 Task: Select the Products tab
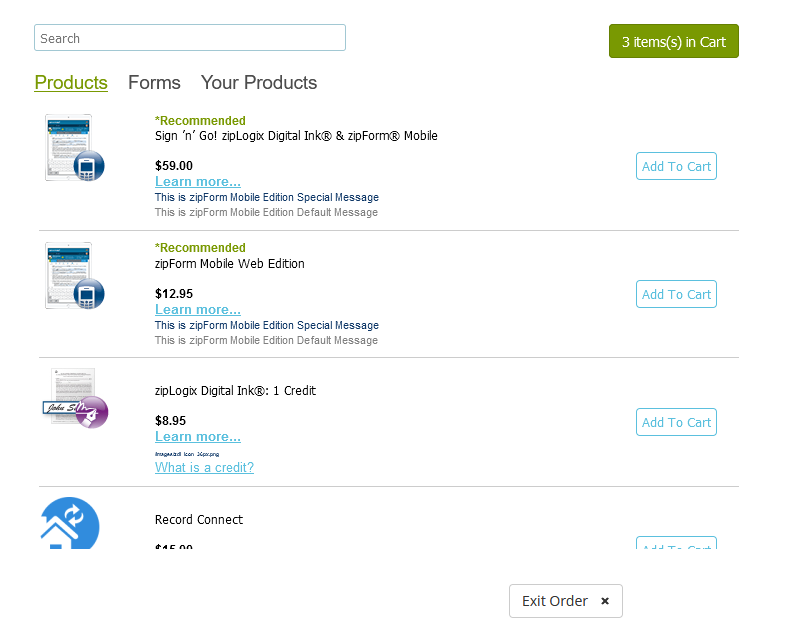[x=70, y=82]
